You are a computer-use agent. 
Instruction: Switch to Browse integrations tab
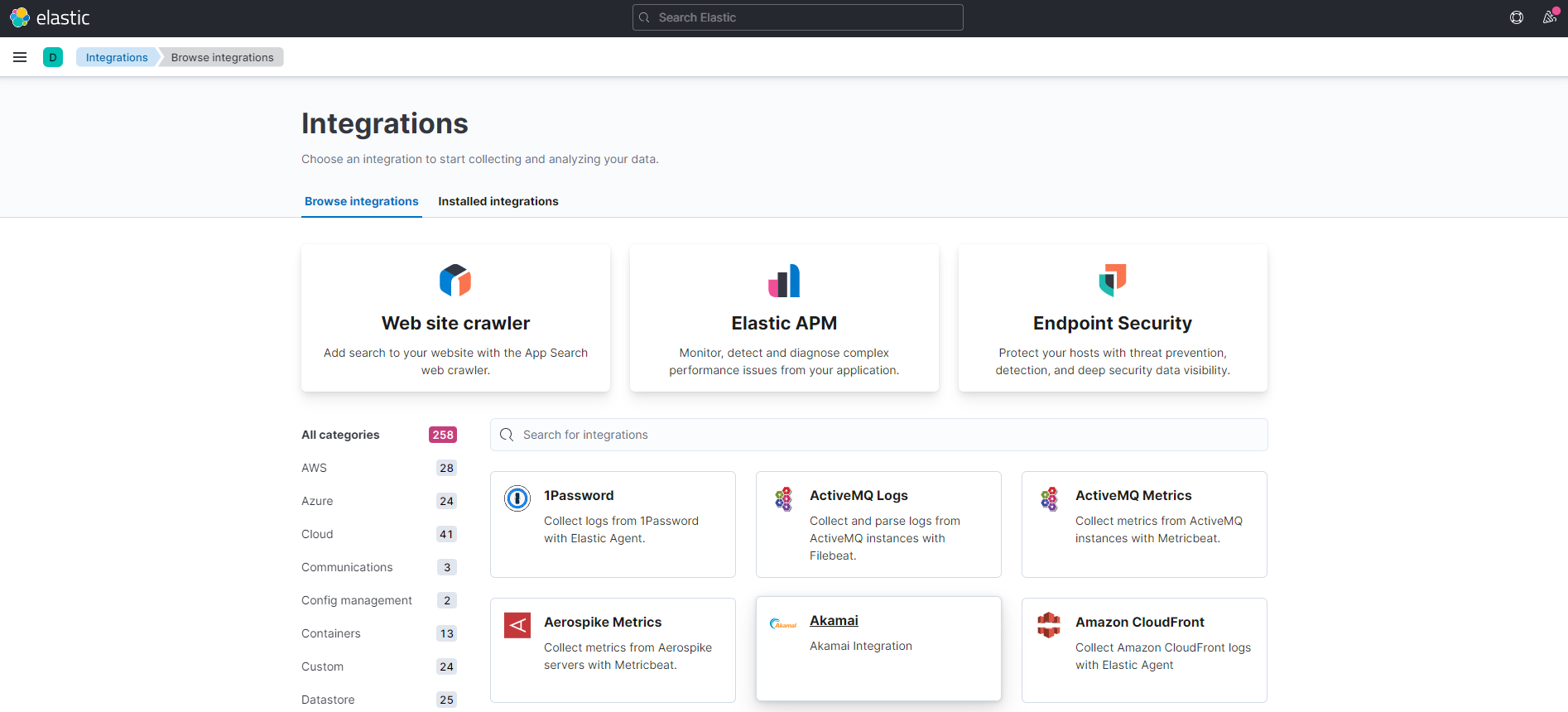pos(362,201)
